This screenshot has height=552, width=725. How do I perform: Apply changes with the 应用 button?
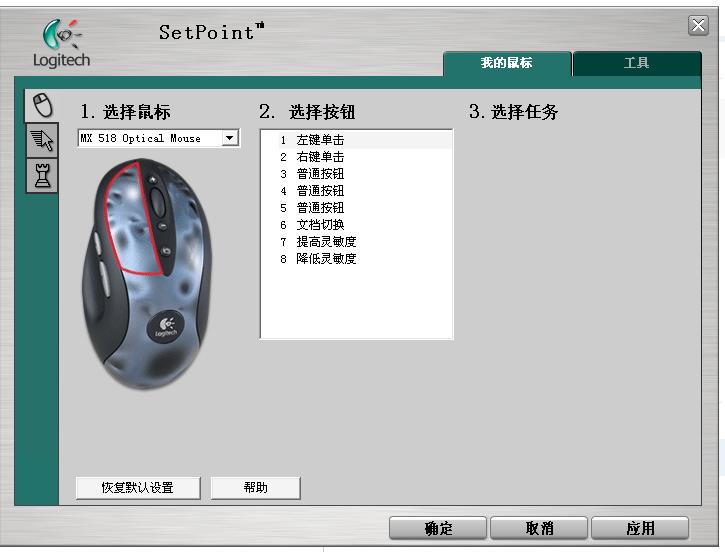click(640, 528)
